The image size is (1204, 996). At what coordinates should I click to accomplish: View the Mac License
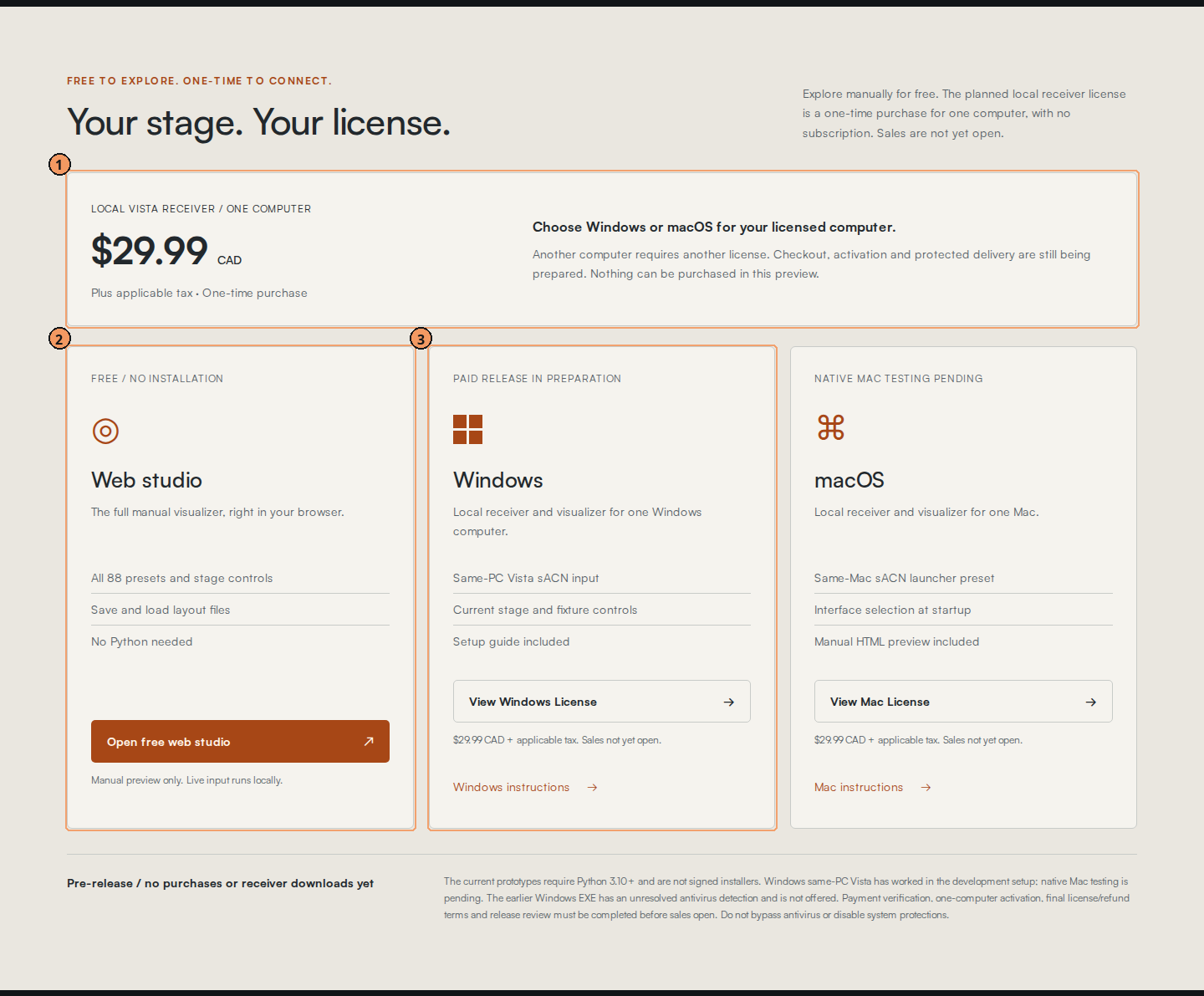click(963, 702)
